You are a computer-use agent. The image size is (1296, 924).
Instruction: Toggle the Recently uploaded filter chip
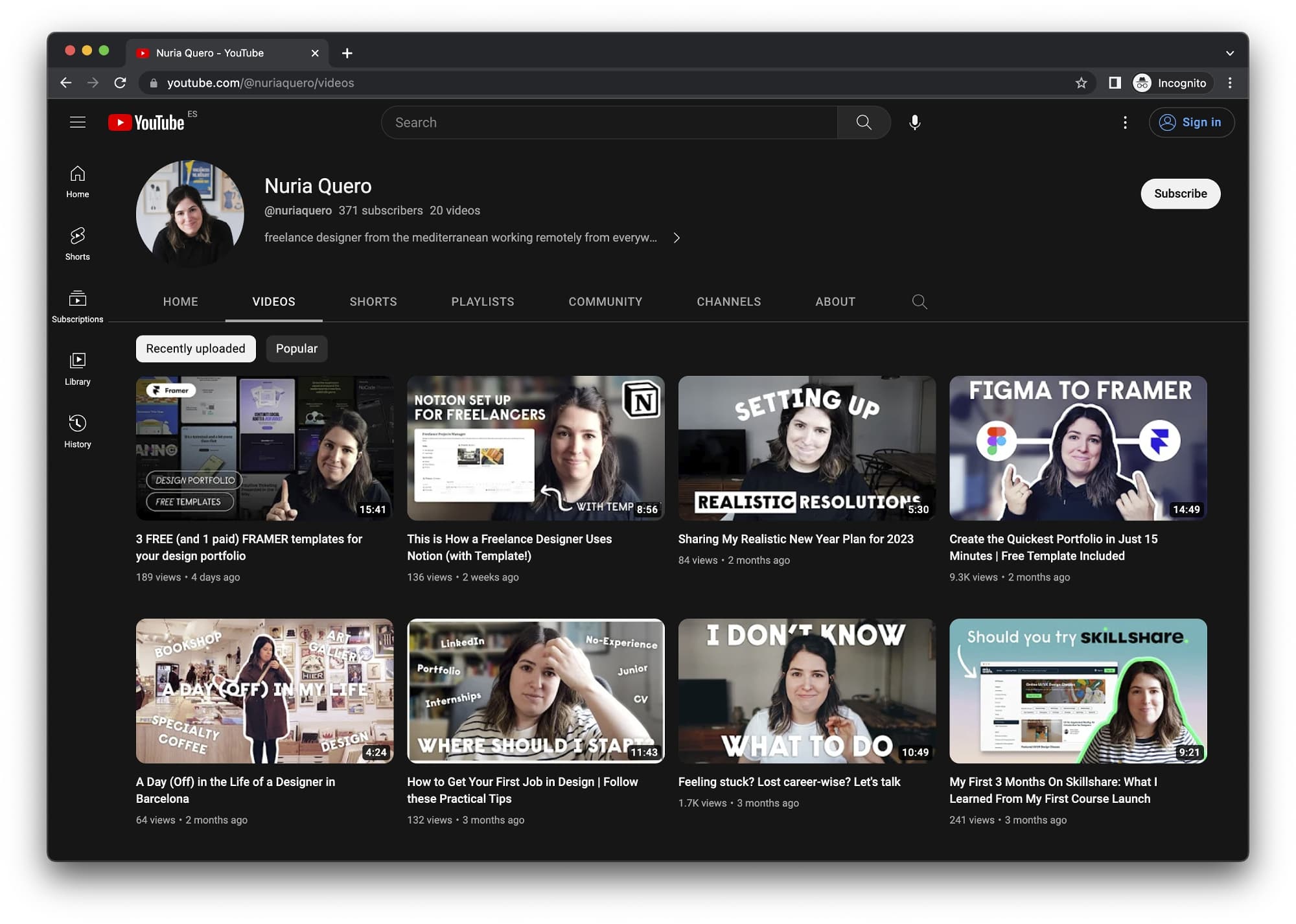[x=195, y=349]
